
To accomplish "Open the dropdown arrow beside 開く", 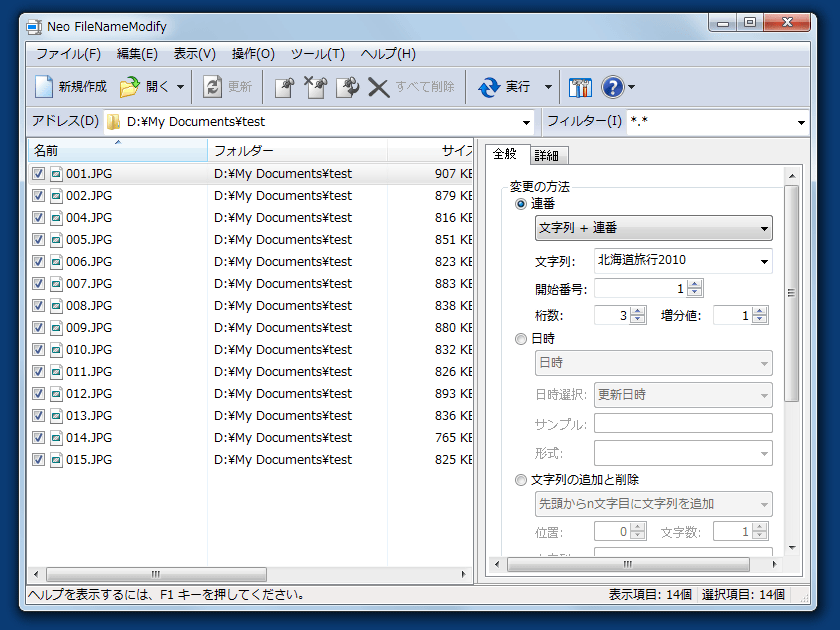I will pos(181,87).
